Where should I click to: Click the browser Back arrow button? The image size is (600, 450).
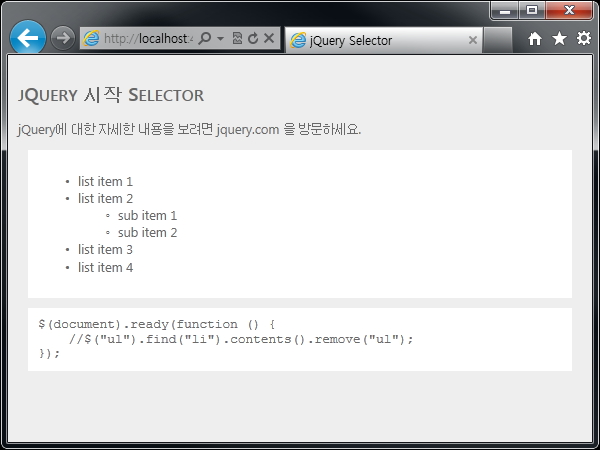click(x=28, y=38)
